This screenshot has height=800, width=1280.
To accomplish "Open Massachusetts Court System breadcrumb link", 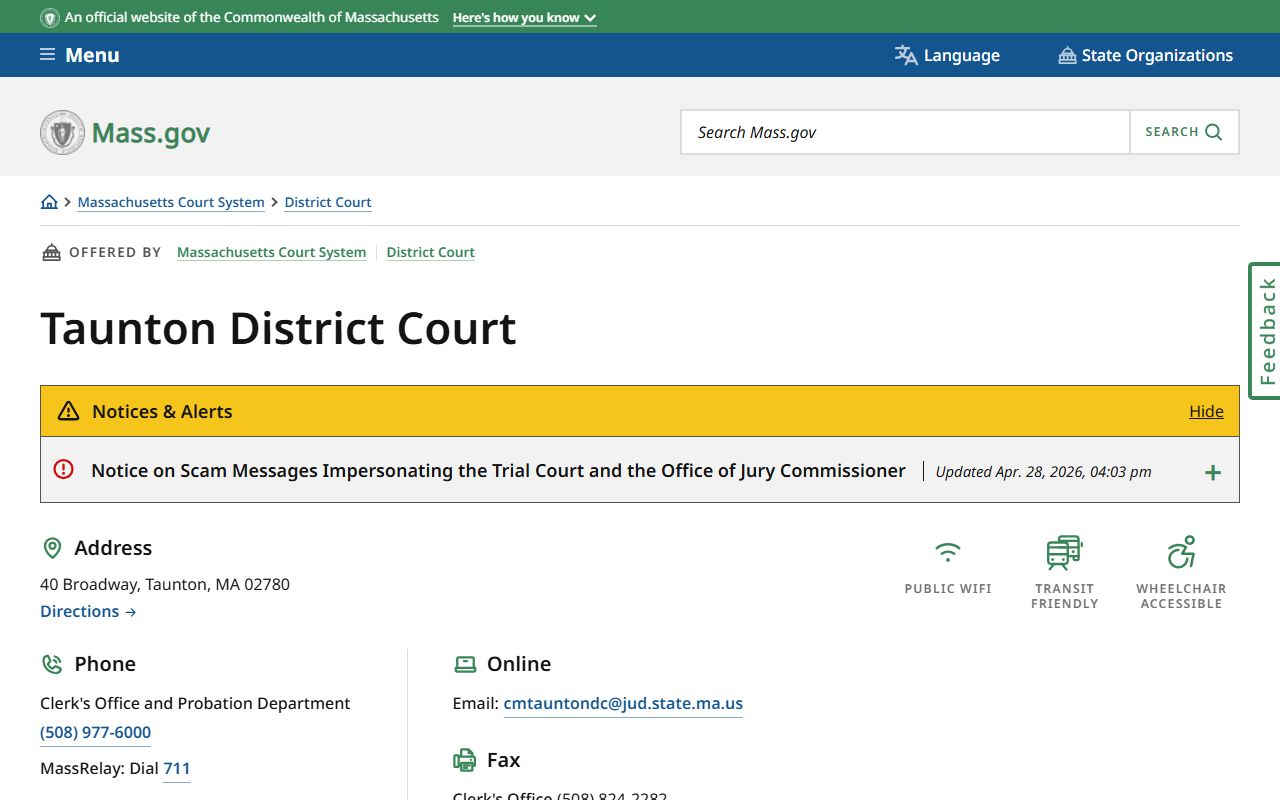I will pyautogui.click(x=171, y=202).
